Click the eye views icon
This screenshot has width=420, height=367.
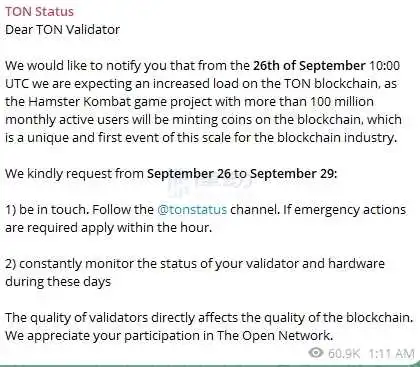tap(315, 352)
